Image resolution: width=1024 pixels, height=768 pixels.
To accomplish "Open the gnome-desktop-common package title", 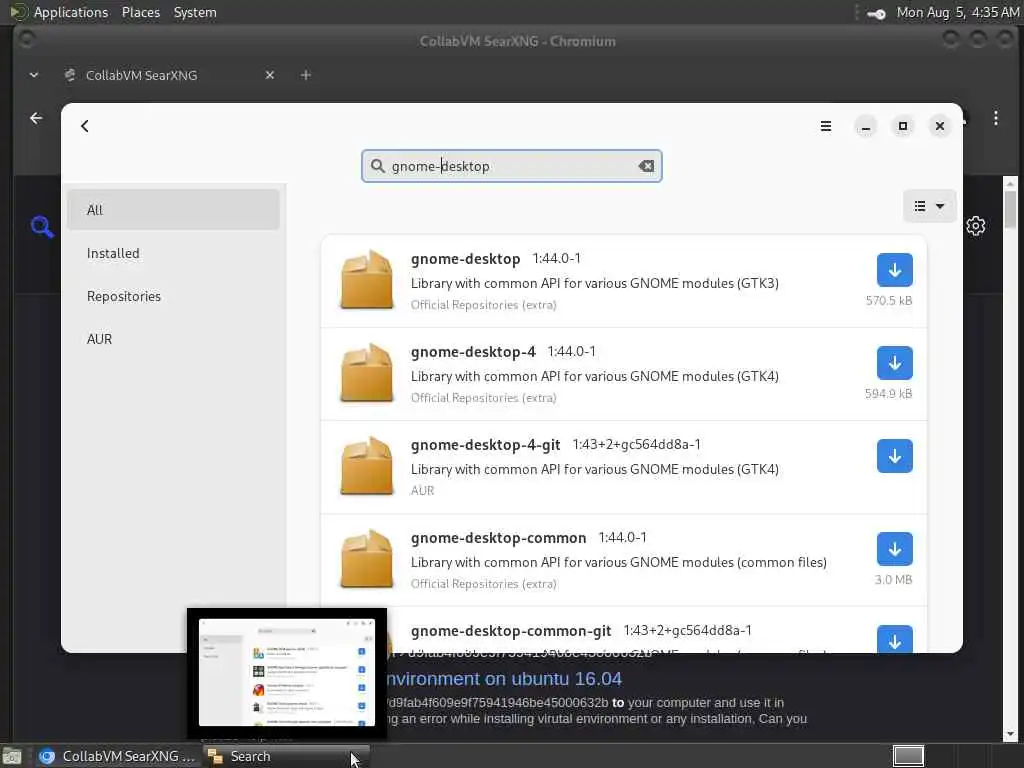I will pos(498,538).
